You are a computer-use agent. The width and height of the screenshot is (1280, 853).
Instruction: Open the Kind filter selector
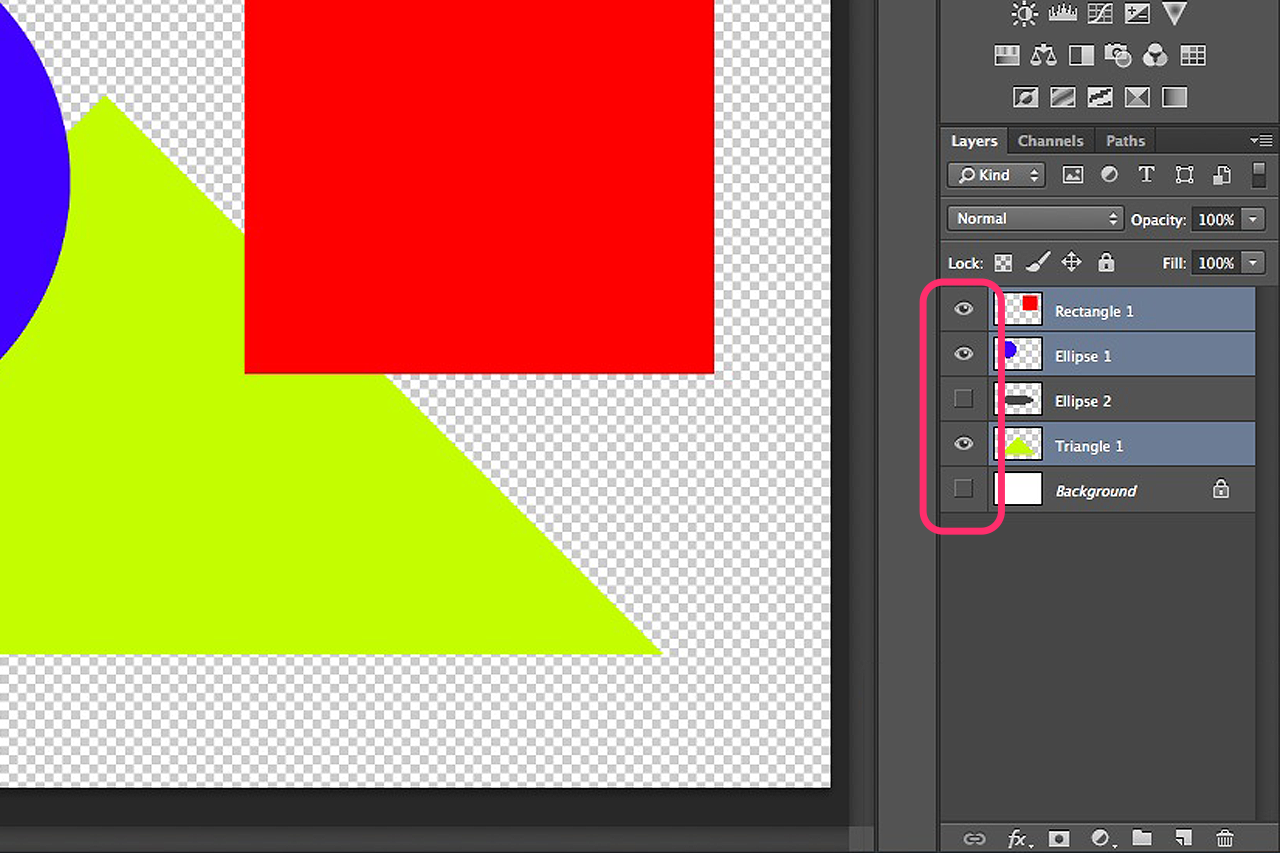tap(995, 174)
